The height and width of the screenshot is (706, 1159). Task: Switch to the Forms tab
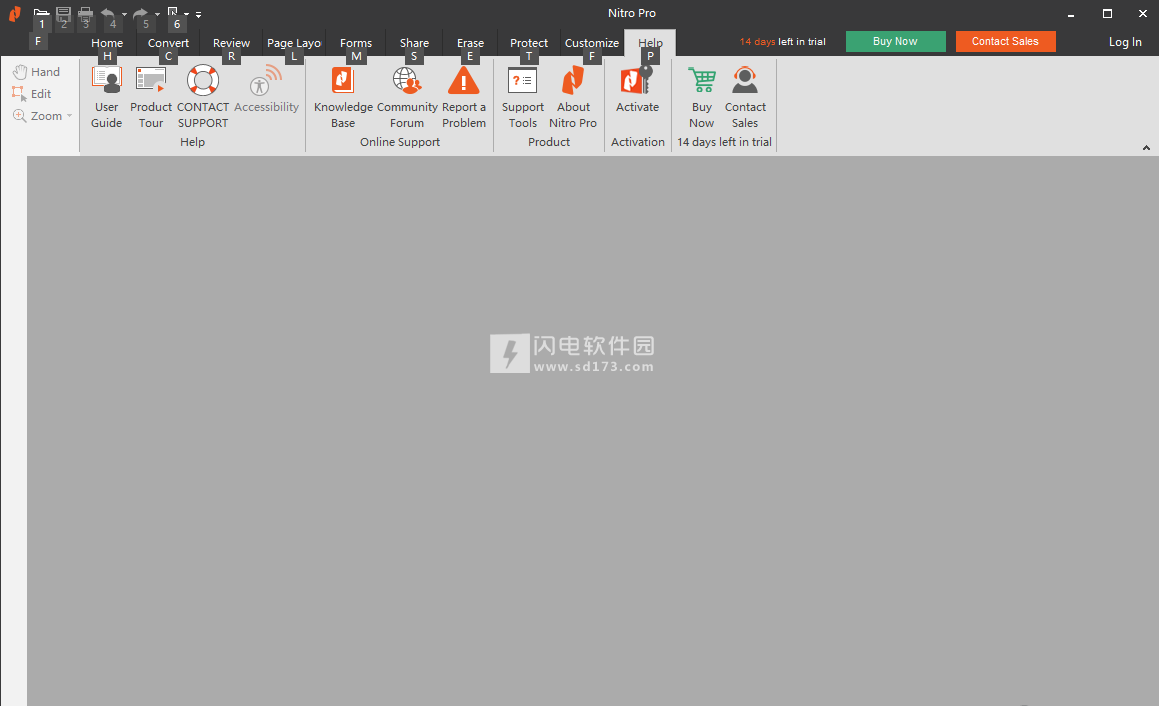coord(356,43)
